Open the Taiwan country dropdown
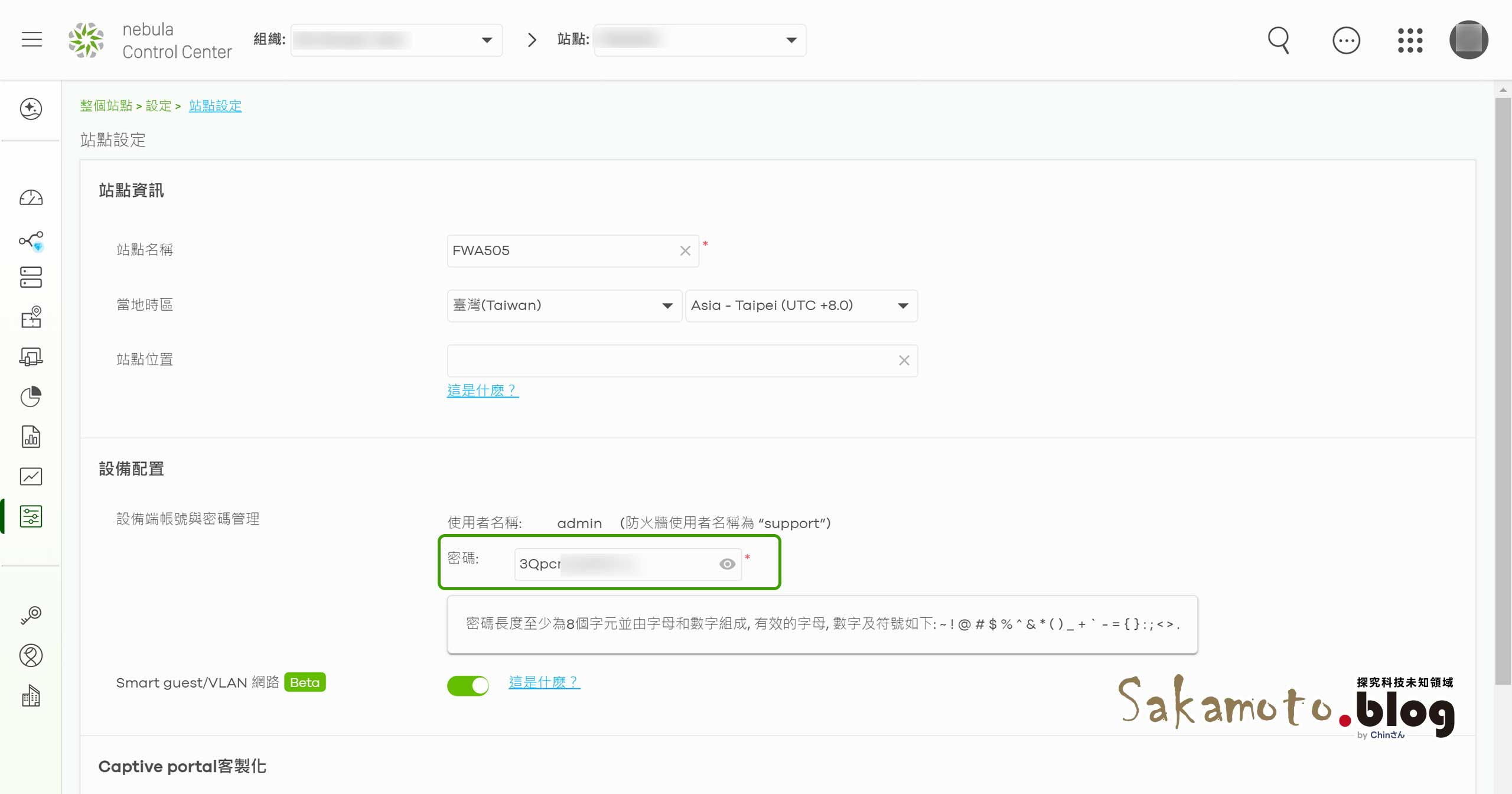 pos(564,305)
